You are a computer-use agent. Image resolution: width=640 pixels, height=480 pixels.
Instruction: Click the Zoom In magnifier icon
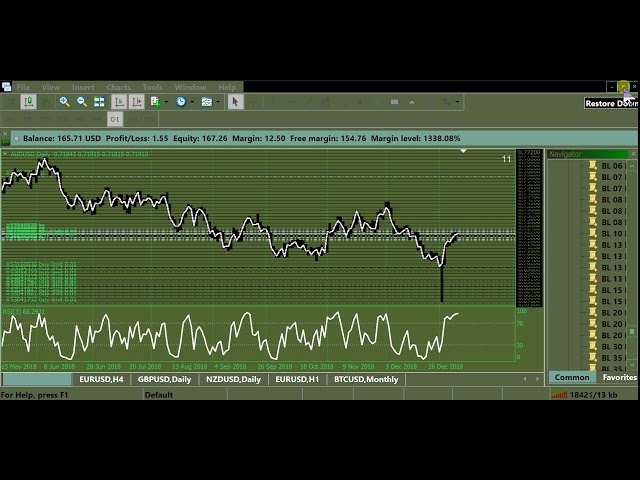click(x=65, y=101)
